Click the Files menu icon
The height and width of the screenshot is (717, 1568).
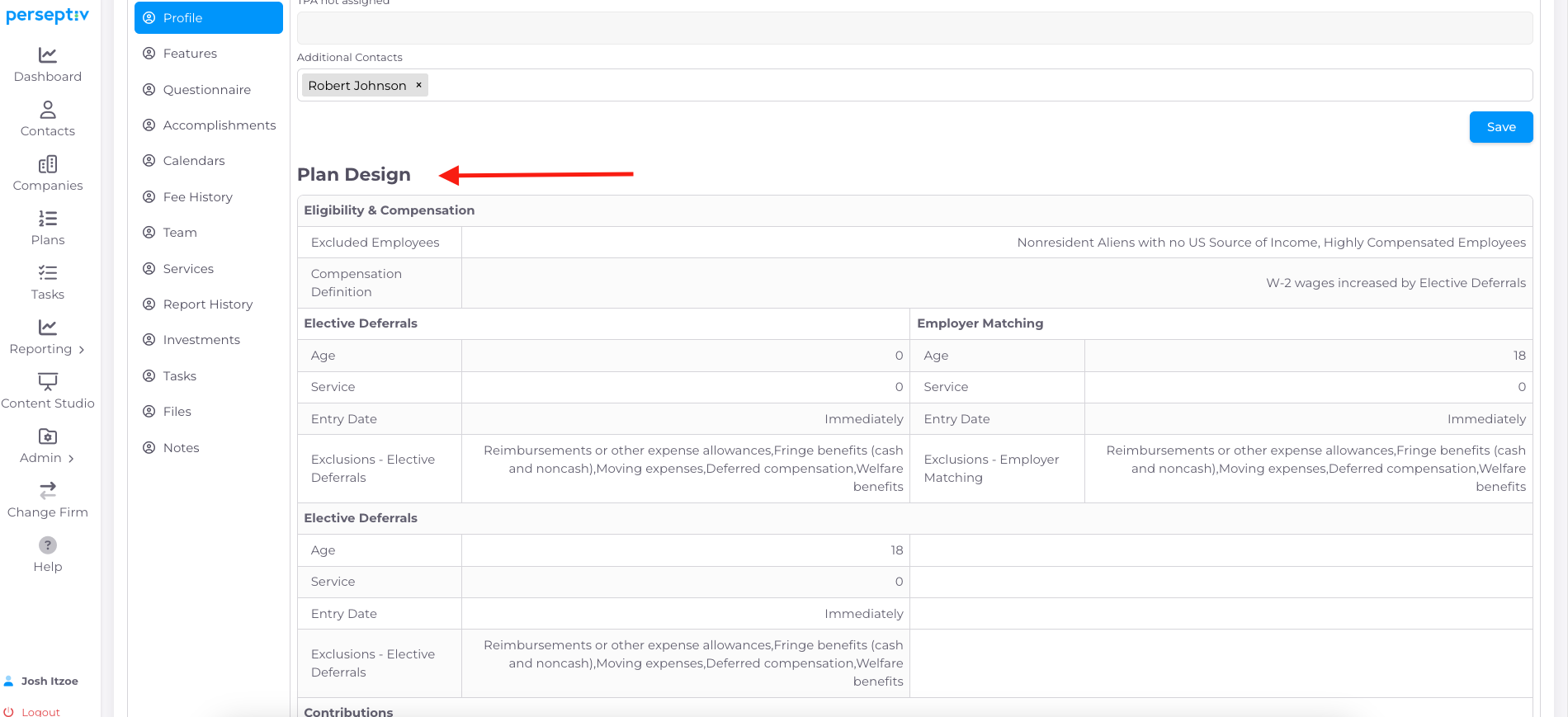point(149,412)
